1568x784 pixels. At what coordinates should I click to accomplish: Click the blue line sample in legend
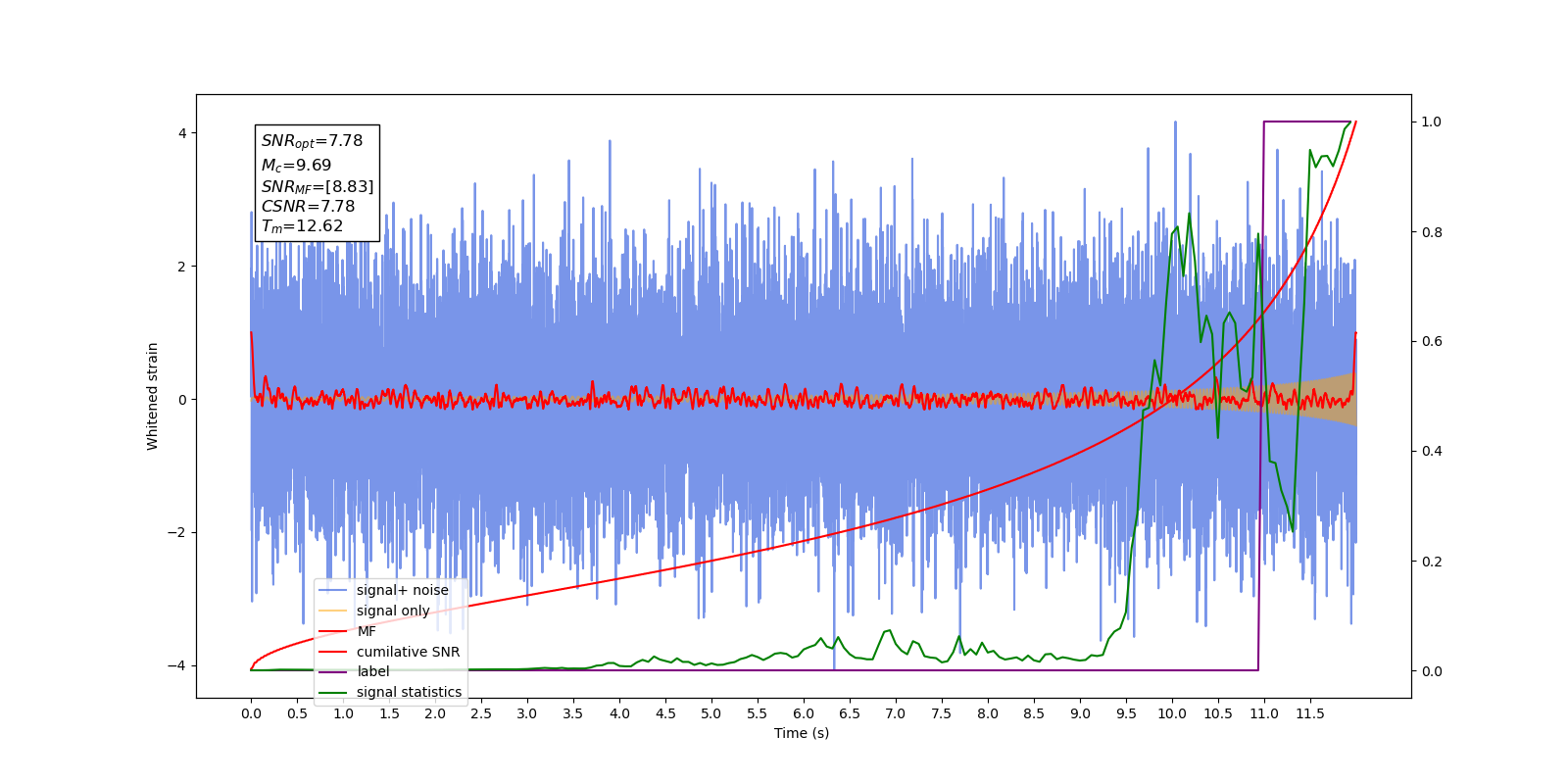333,590
